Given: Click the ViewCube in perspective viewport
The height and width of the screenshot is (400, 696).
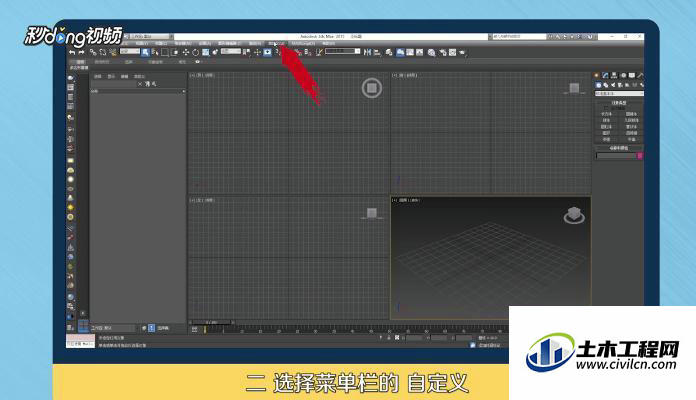Looking at the screenshot, I should (574, 215).
